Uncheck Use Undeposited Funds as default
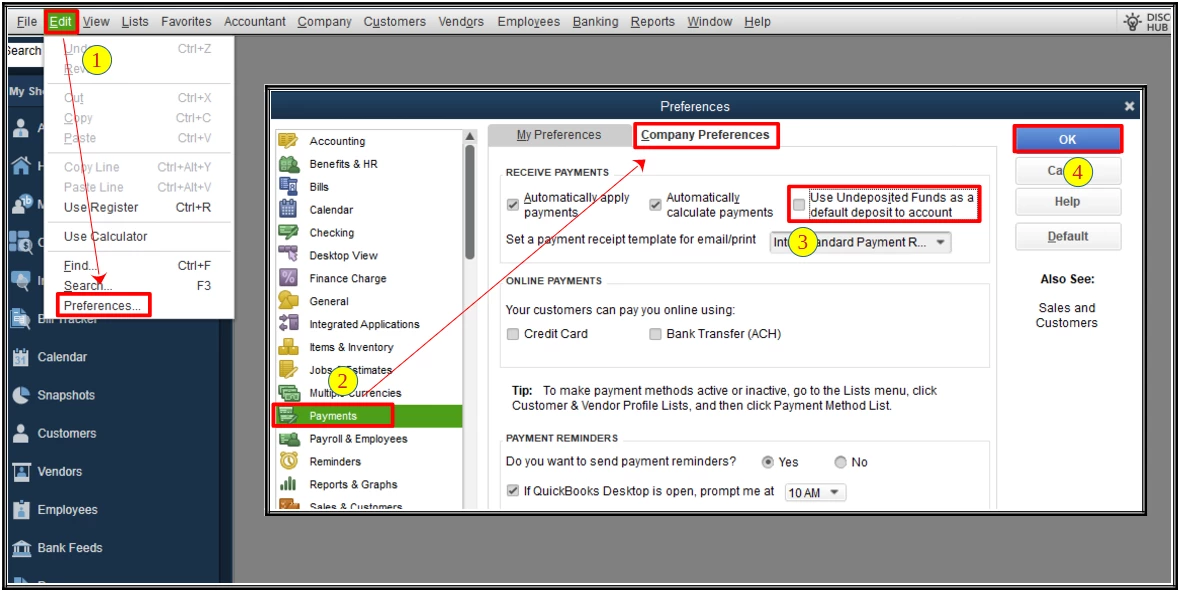This screenshot has width=1179, height=591. tap(799, 204)
